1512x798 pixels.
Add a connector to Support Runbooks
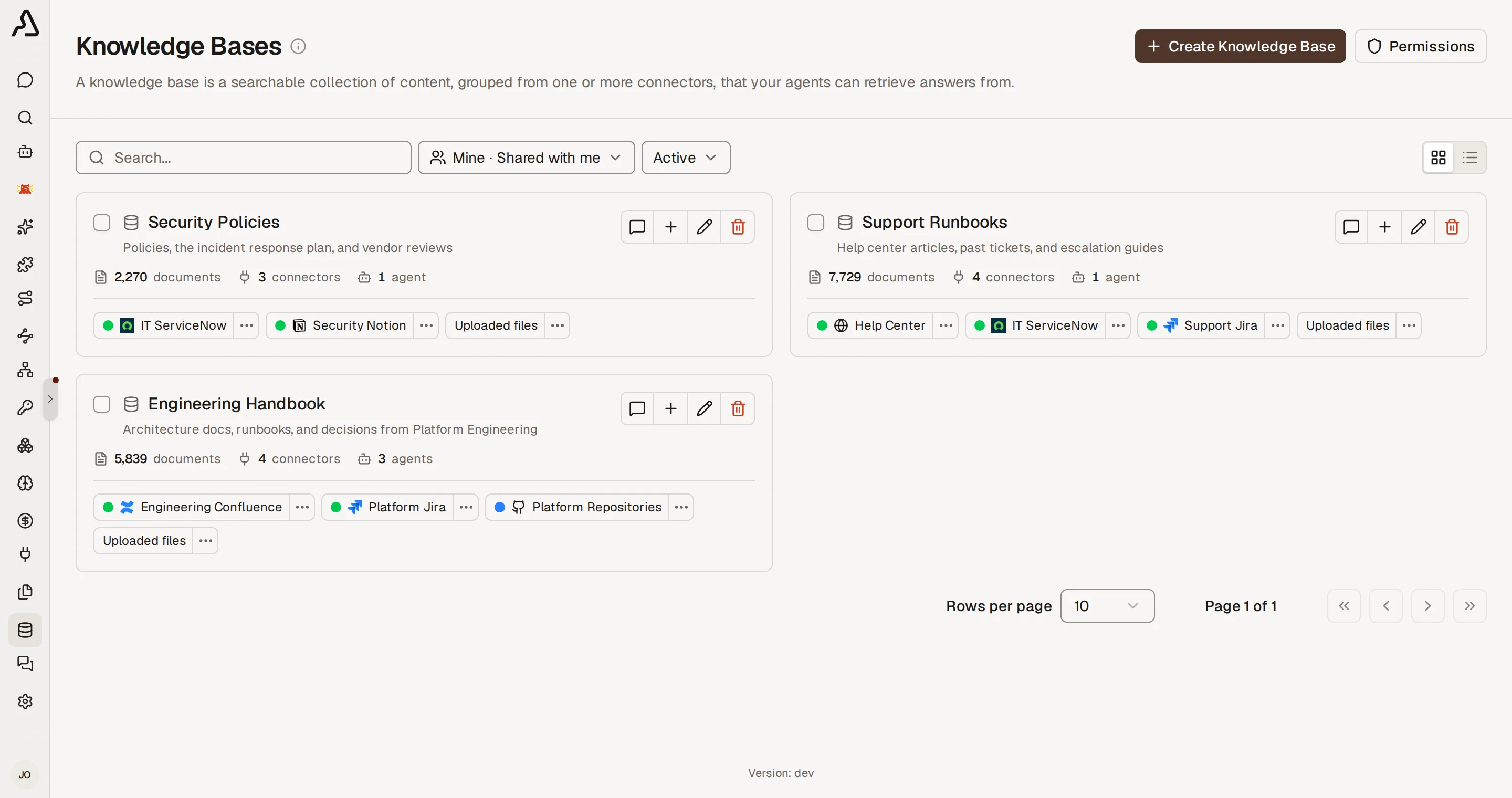[x=1384, y=226]
